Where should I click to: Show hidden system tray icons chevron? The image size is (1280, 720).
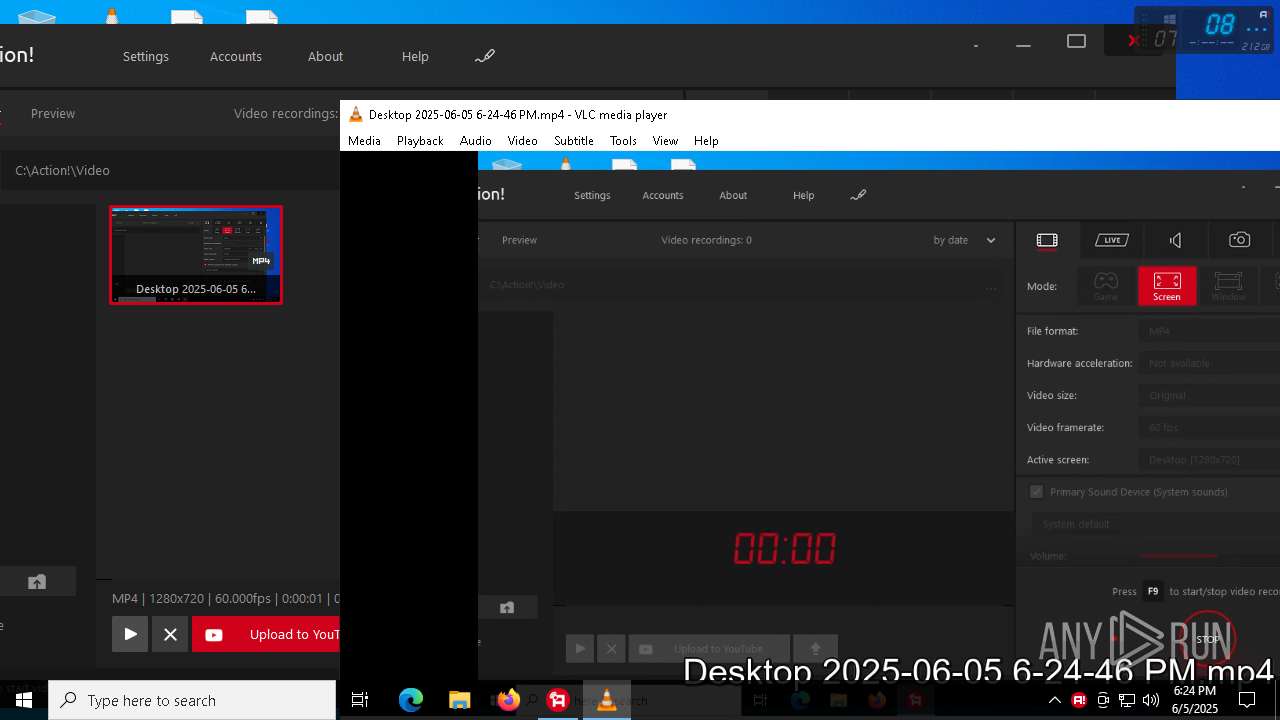(1055, 700)
